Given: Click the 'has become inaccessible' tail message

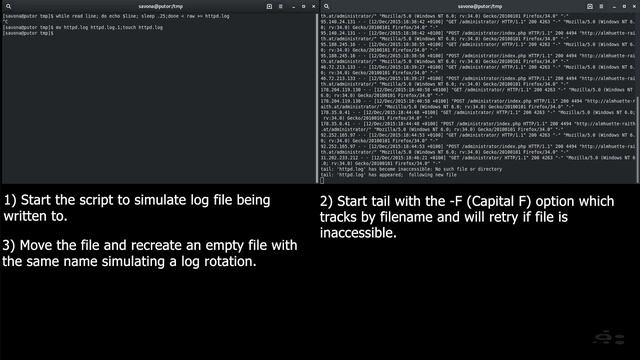Looking at the screenshot, I should (x=411, y=169).
